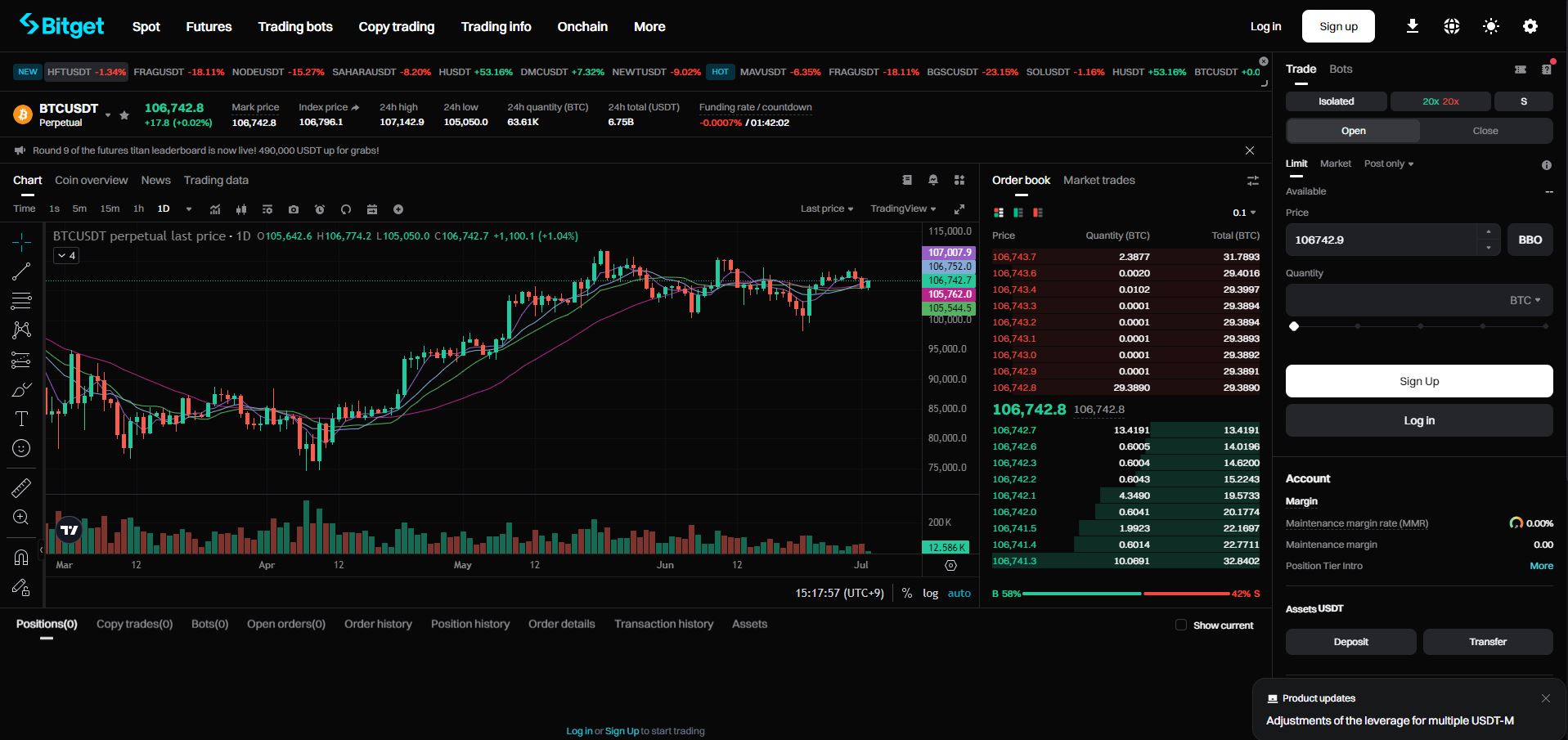Toggle auto scale on chart
The image size is (1568, 740).
click(959, 594)
